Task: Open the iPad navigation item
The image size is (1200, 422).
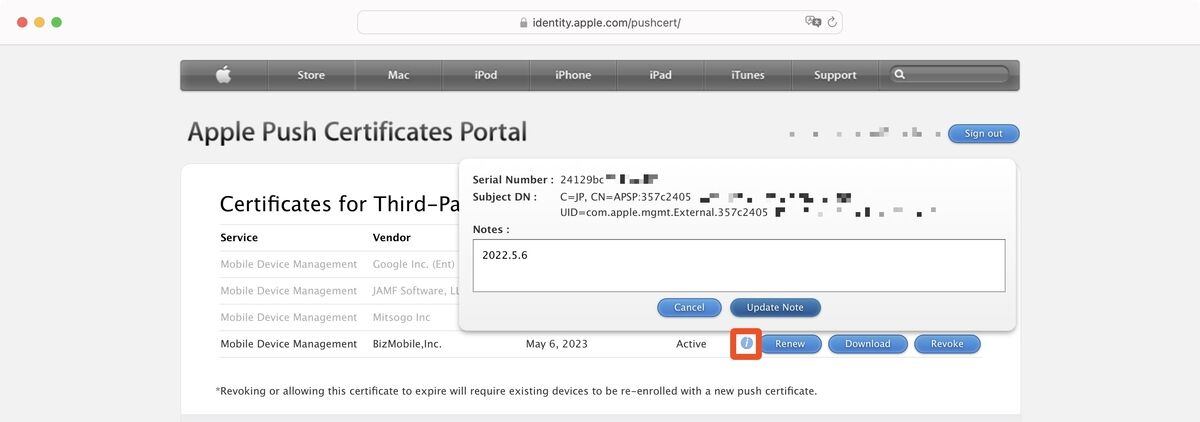Action: click(660, 75)
